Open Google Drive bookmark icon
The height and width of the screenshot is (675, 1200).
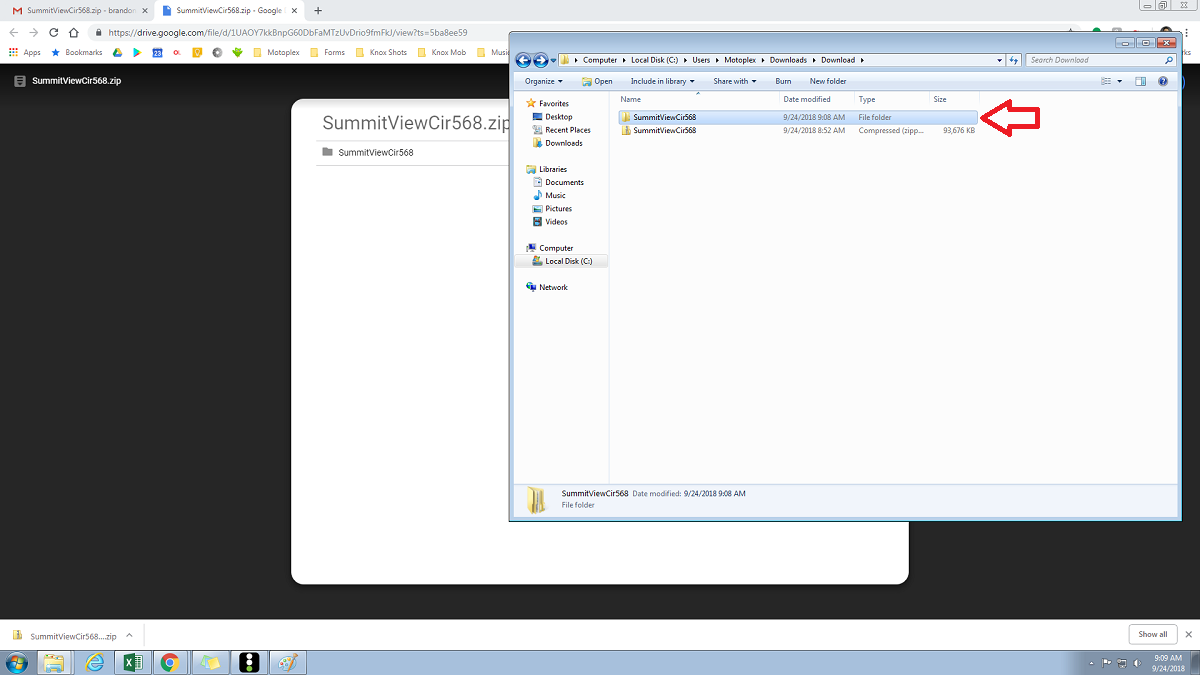(117, 52)
